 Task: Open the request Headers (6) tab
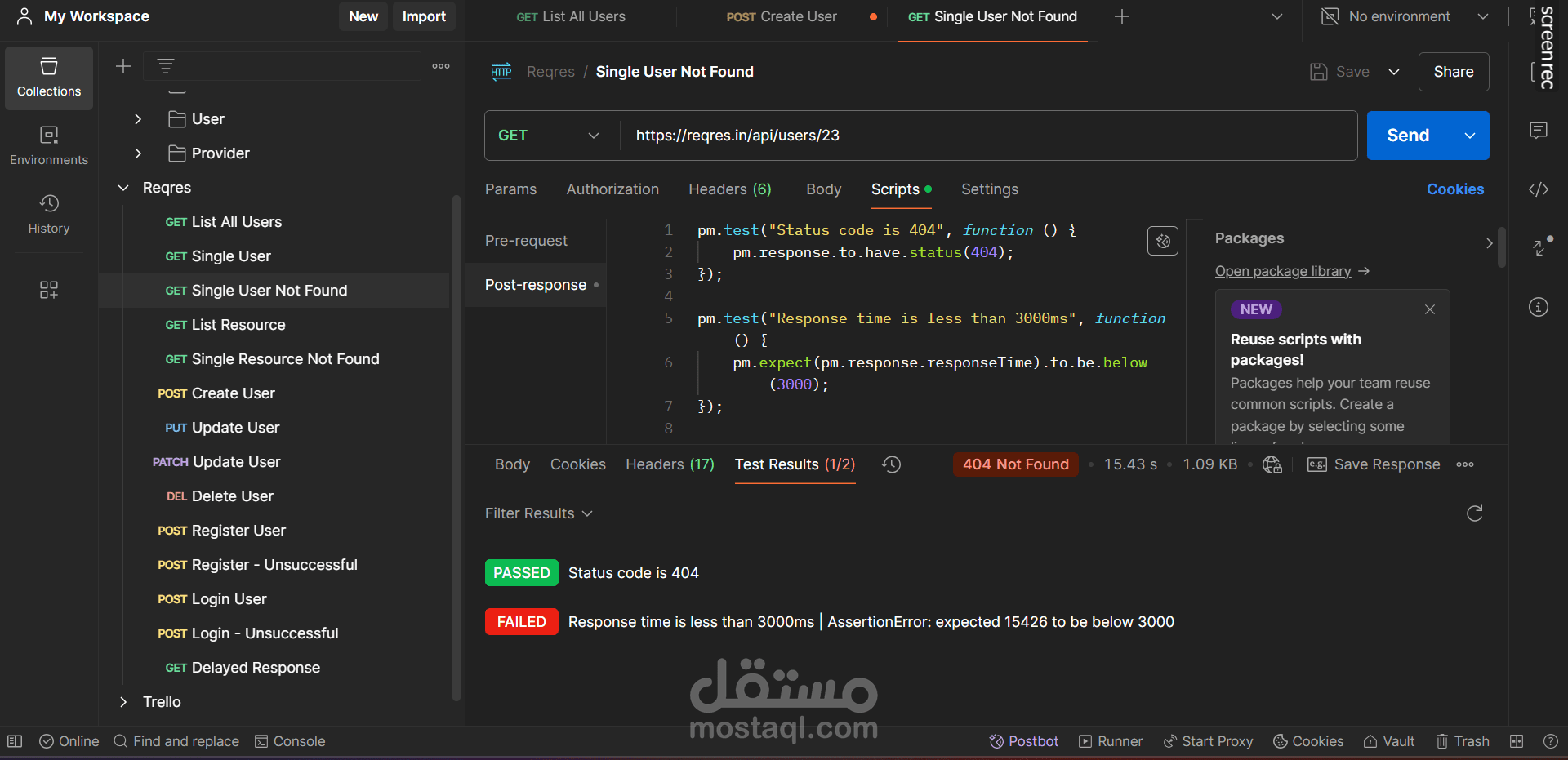click(730, 189)
